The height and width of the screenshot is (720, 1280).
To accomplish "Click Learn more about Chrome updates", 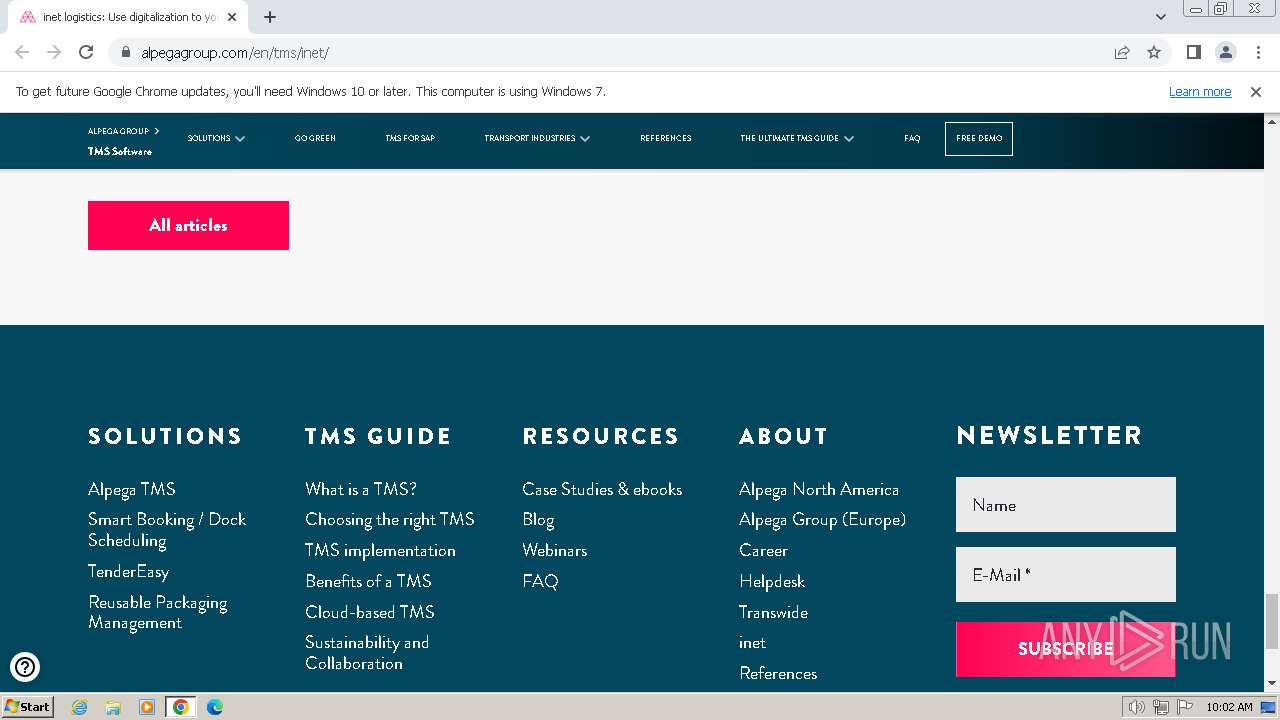I will click(x=1200, y=91).
